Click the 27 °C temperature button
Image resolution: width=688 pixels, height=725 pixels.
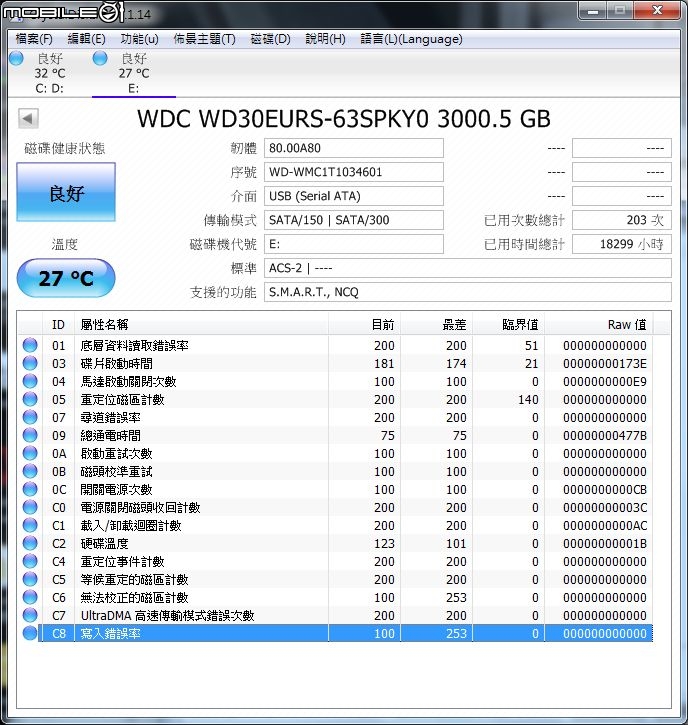(66, 278)
